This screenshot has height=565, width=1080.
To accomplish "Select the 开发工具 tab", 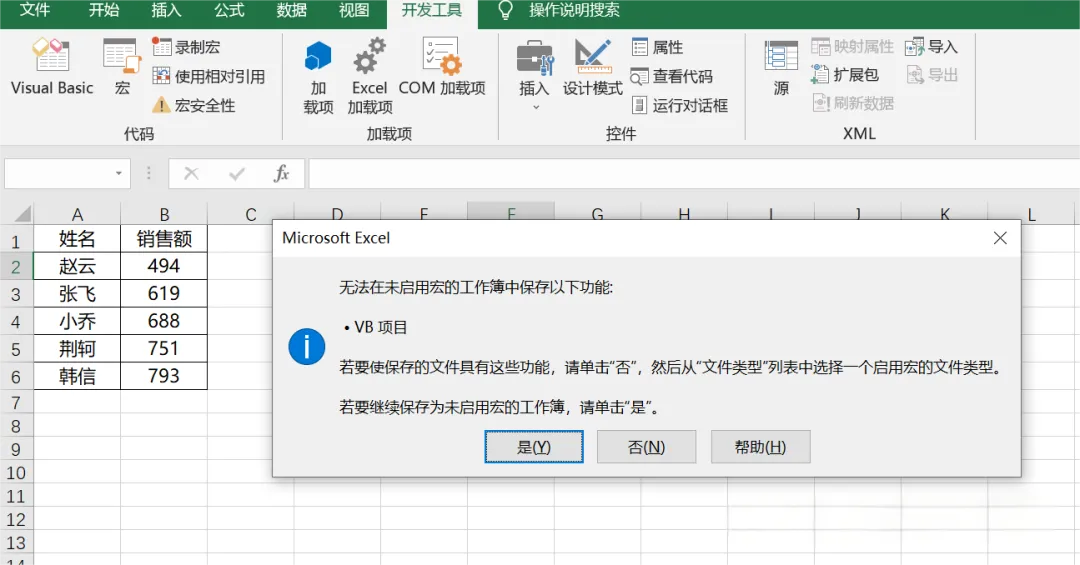I will 432,10.
